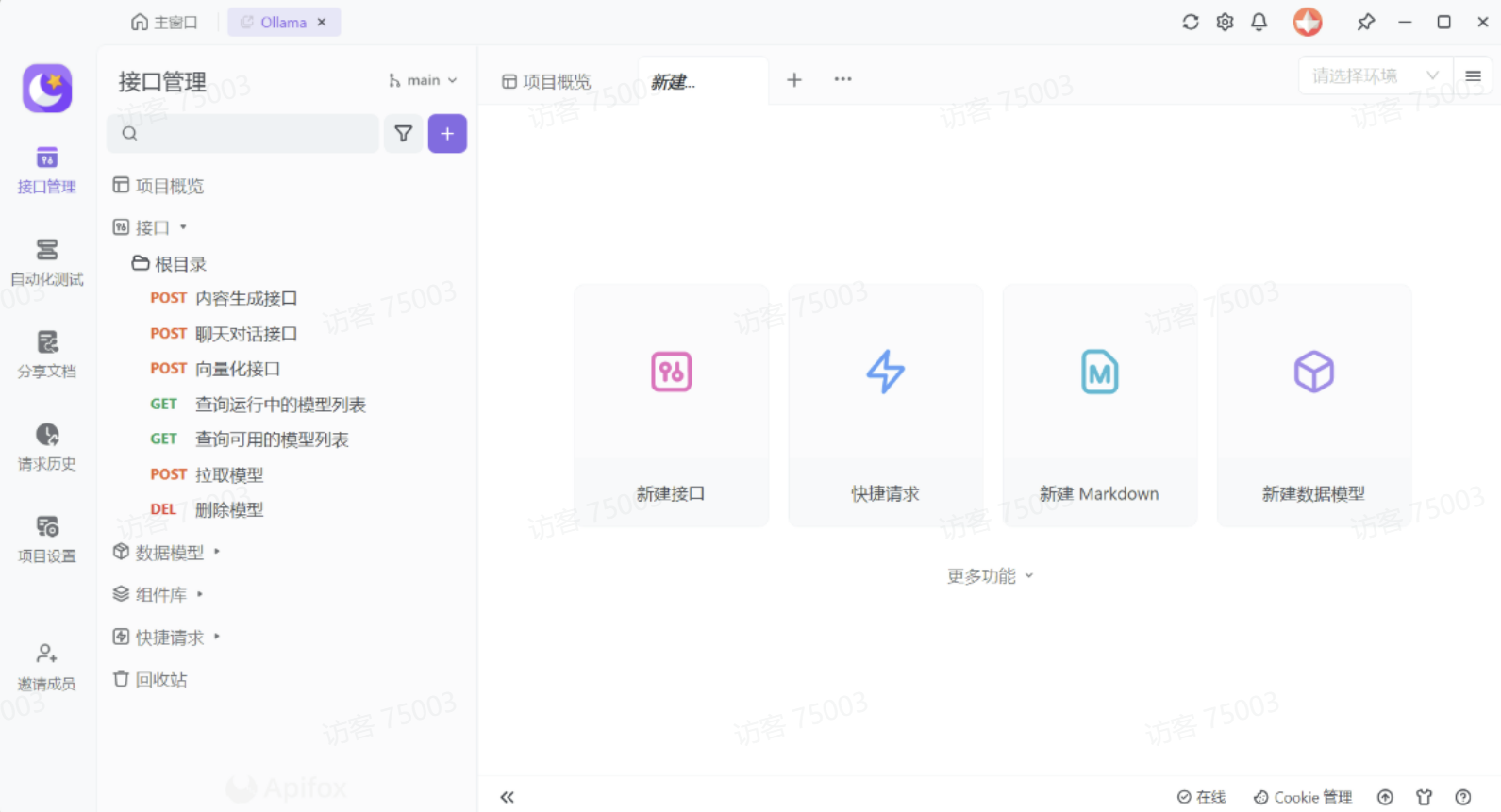Click the help question mark icon
The width and height of the screenshot is (1501, 812).
tap(1463, 797)
